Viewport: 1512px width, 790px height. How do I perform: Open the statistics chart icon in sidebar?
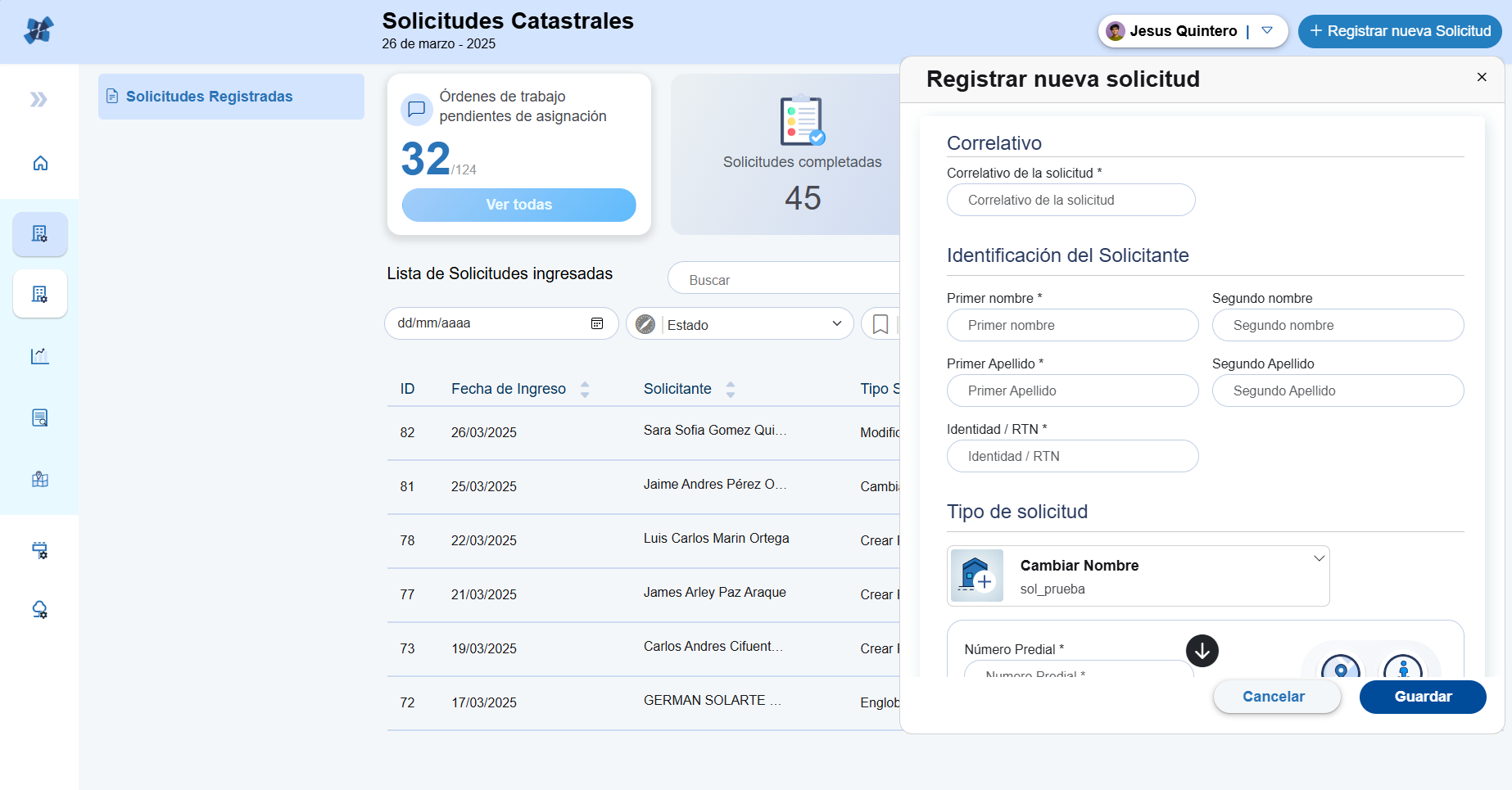[x=40, y=356]
